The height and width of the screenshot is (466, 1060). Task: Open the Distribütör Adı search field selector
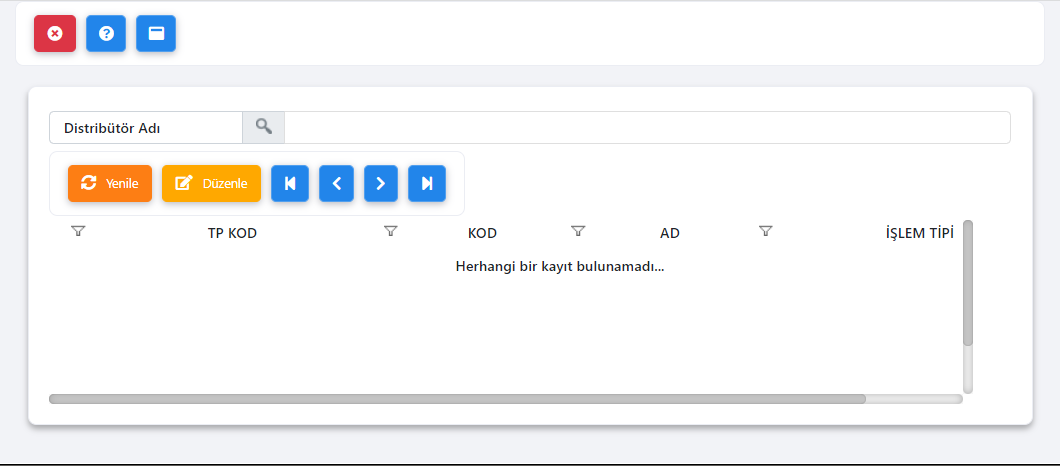(x=146, y=127)
